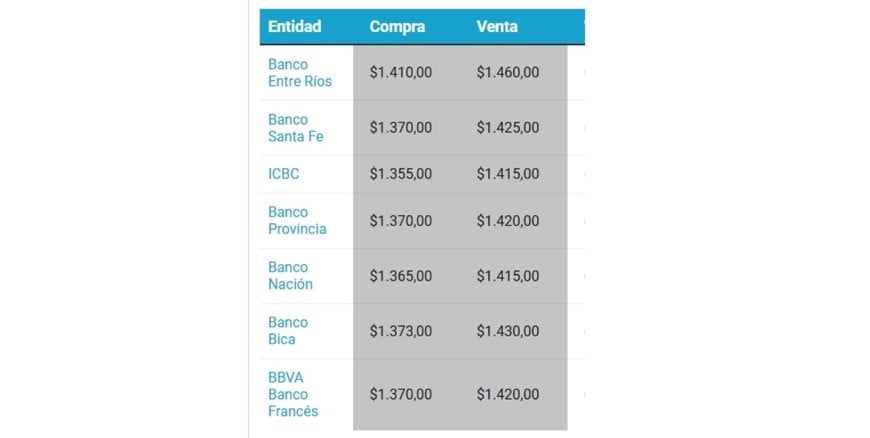The height and width of the screenshot is (438, 870).
Task: Click the Entidad column header
Action: [294, 27]
